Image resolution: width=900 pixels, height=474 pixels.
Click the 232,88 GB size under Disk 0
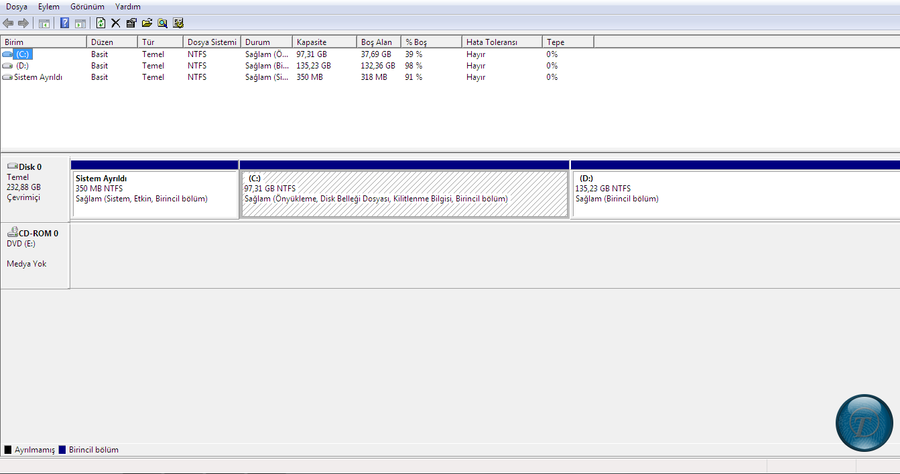[24, 187]
